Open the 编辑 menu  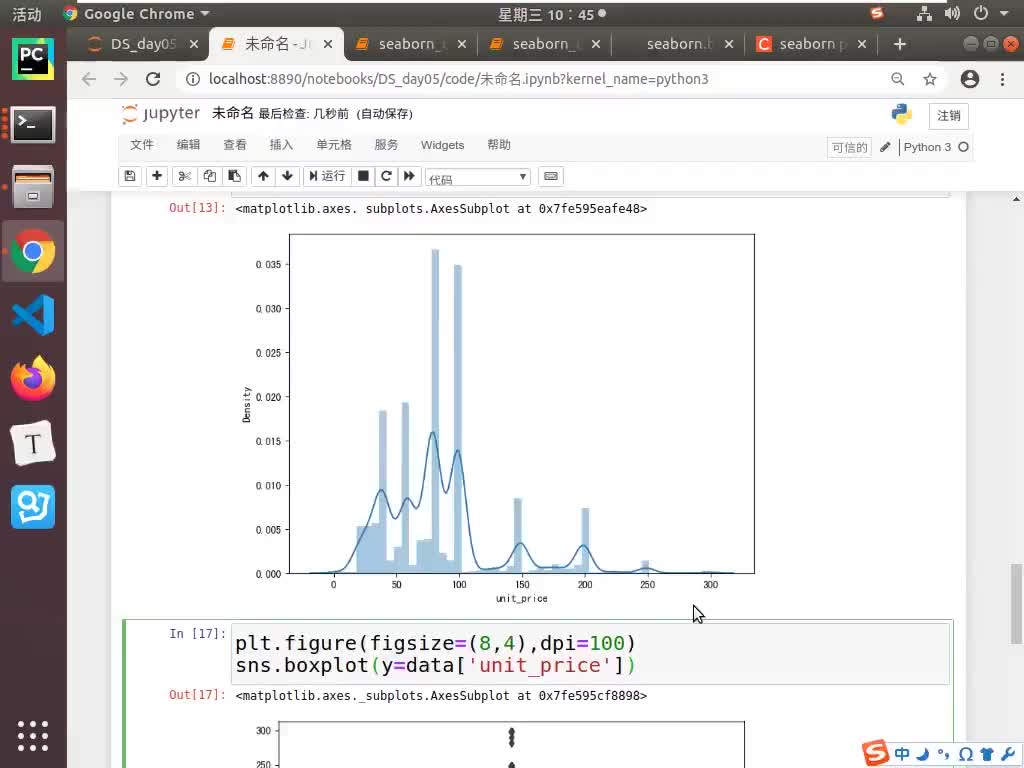(x=188, y=145)
